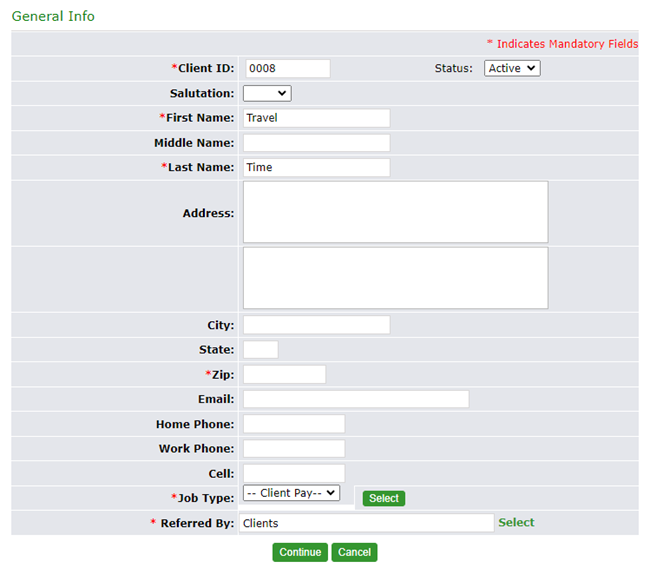Select the Work Phone field
The image size is (650, 568).
coord(294,449)
